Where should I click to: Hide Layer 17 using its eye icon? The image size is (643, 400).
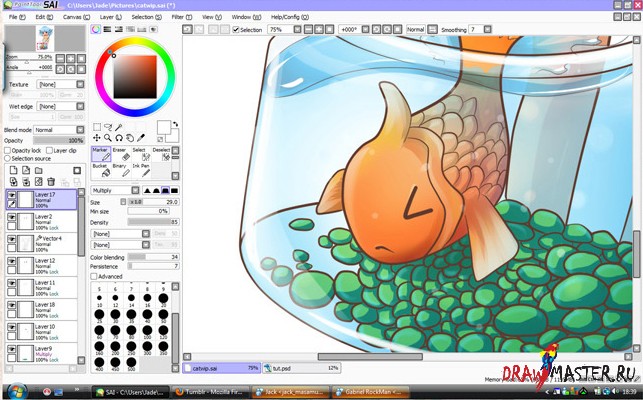(x=12, y=195)
